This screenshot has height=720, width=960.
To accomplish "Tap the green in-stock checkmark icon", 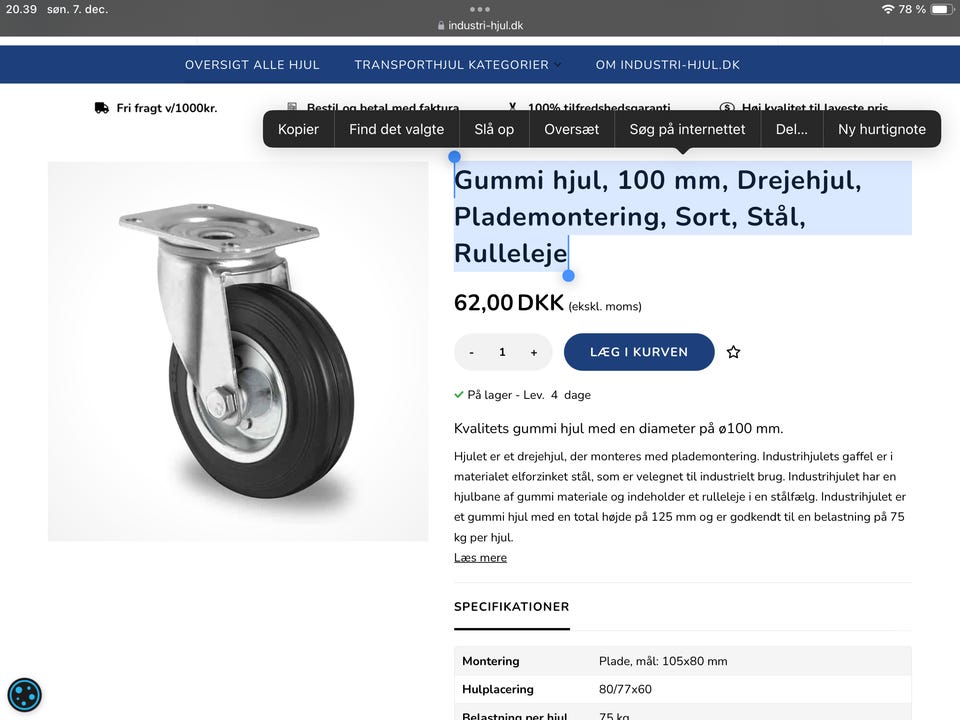I will pos(459,395).
